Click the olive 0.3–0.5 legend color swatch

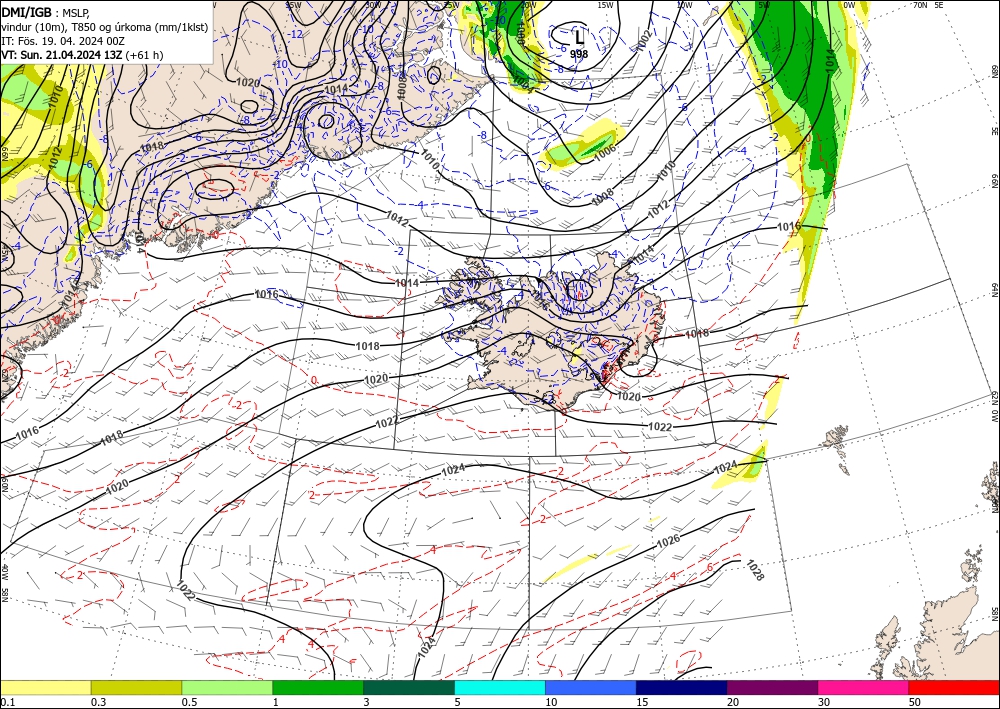[x=136, y=687]
